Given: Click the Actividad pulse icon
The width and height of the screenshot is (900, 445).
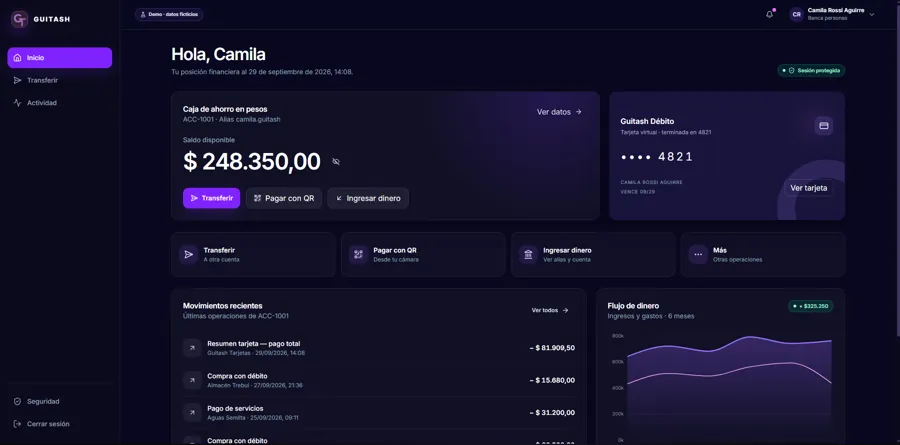Looking at the screenshot, I should 17,103.
